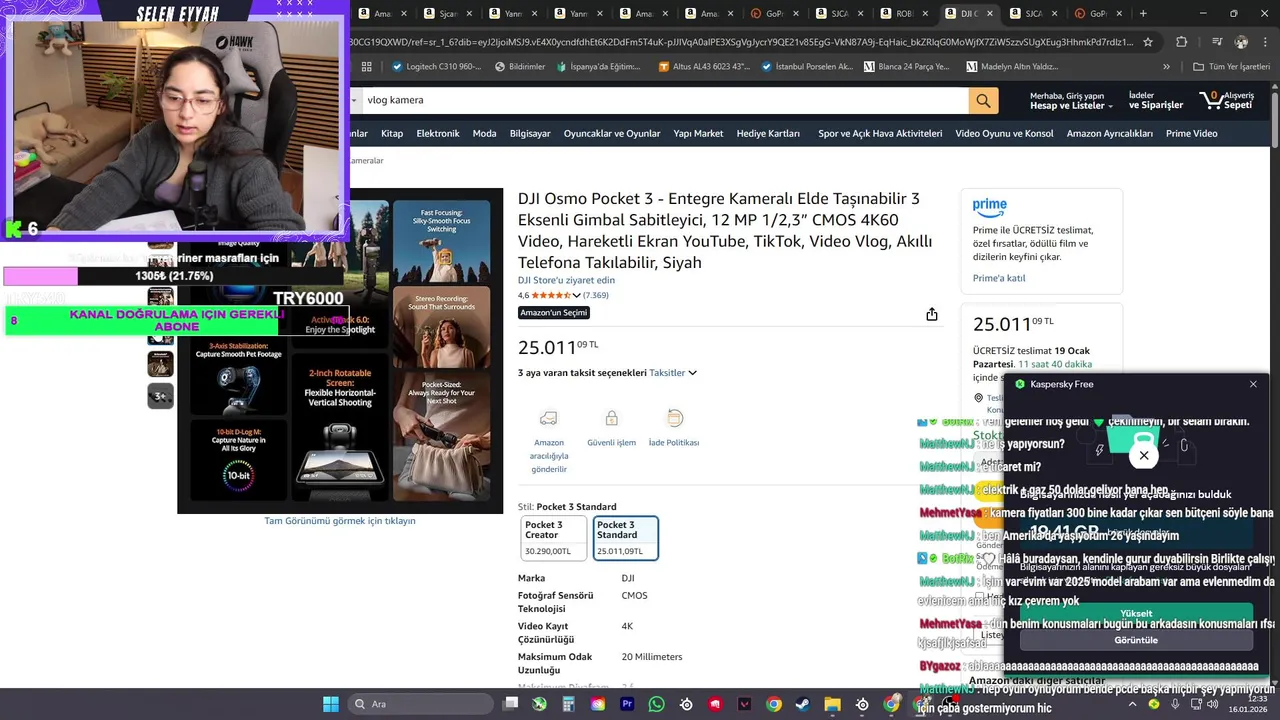
Task: Click the Prime'a katıl link
Action: pos(999,278)
